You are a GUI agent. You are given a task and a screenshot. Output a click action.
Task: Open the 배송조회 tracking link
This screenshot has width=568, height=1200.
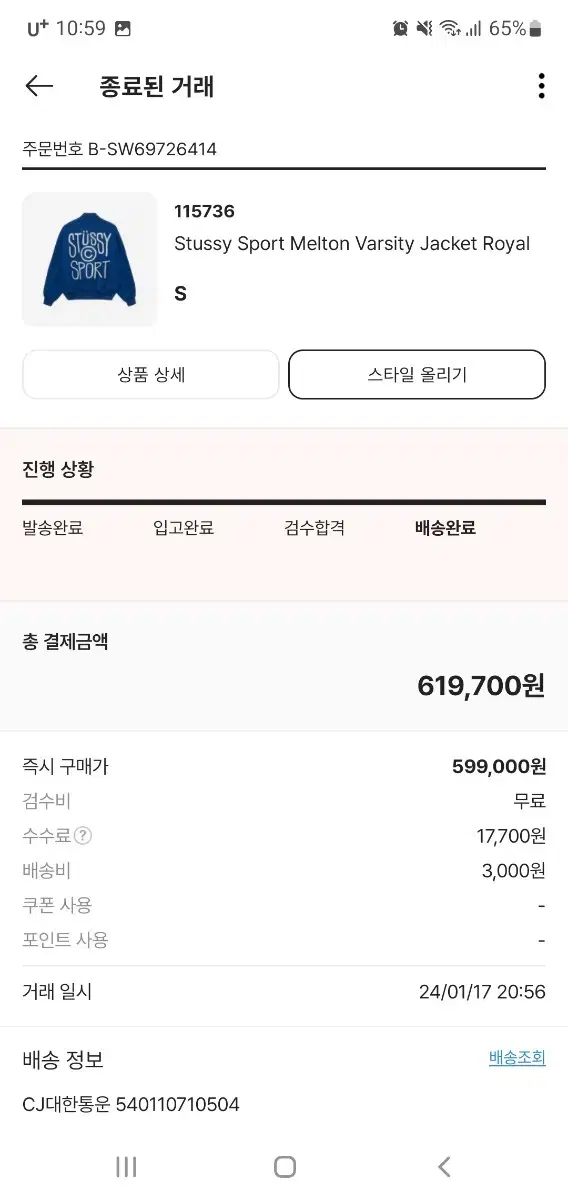(x=517, y=1058)
